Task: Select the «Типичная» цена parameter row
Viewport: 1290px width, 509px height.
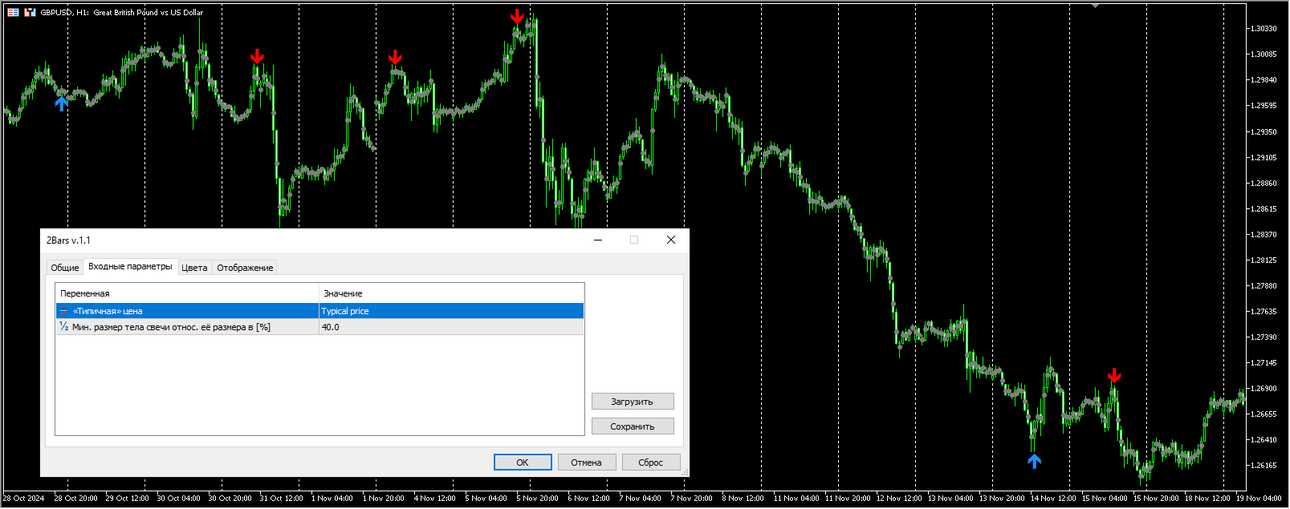Action: pyautogui.click(x=319, y=311)
